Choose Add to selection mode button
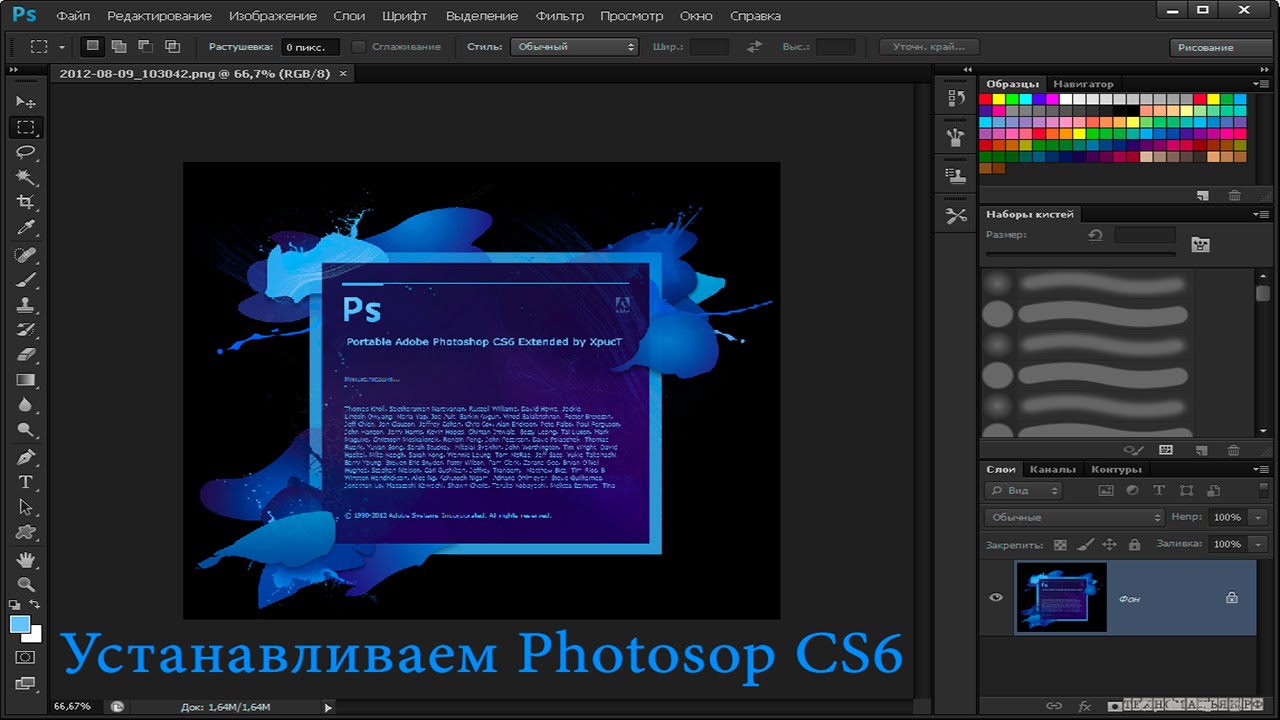The height and width of the screenshot is (720, 1280). (x=119, y=47)
